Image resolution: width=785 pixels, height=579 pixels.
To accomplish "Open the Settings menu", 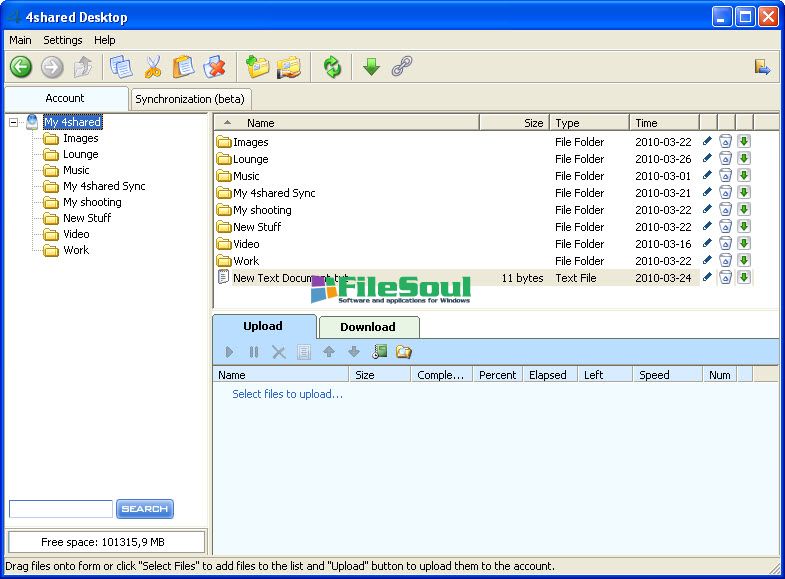I will pos(63,40).
